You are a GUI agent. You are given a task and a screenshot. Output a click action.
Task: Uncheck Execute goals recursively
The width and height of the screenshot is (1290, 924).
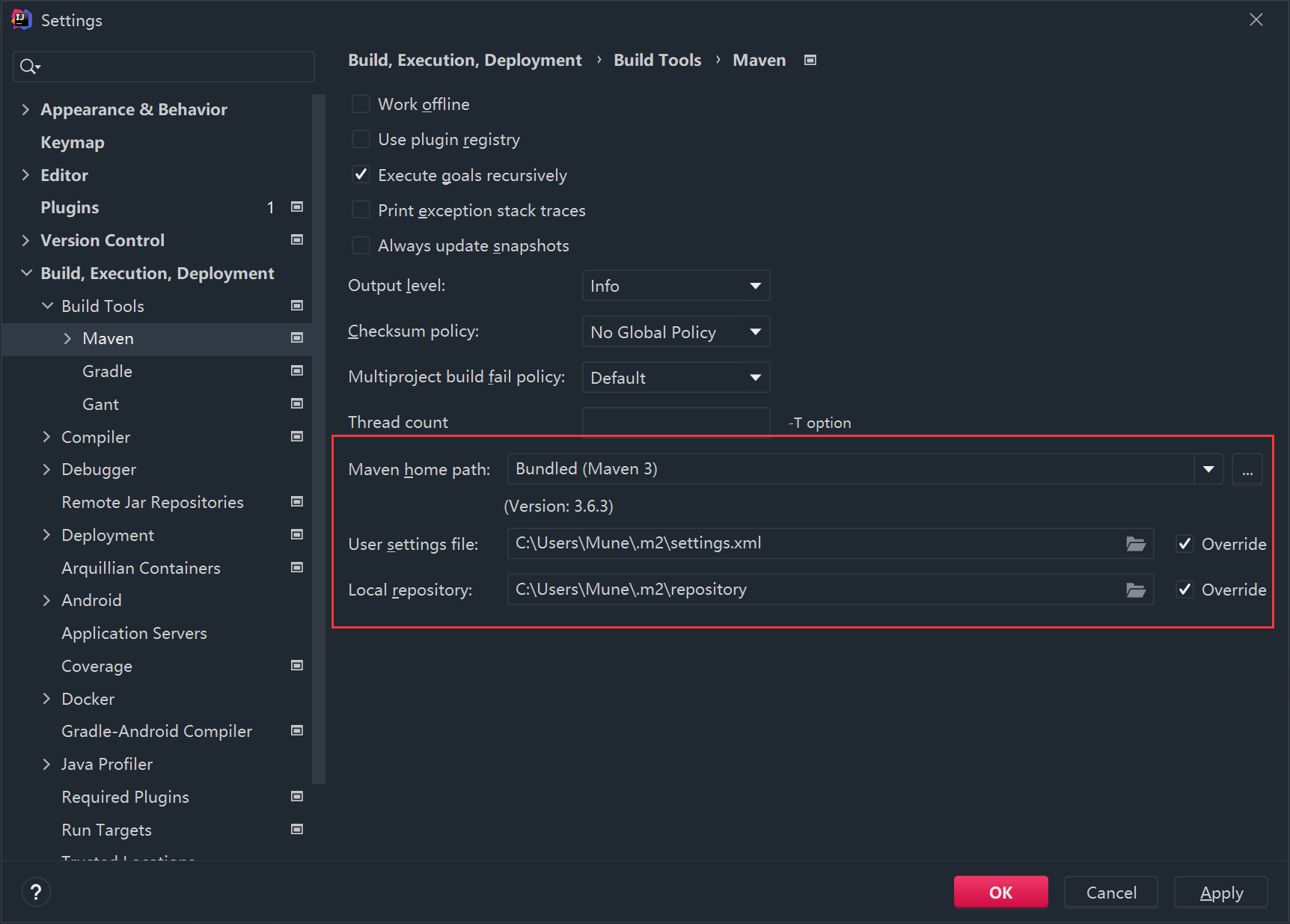coord(361,175)
